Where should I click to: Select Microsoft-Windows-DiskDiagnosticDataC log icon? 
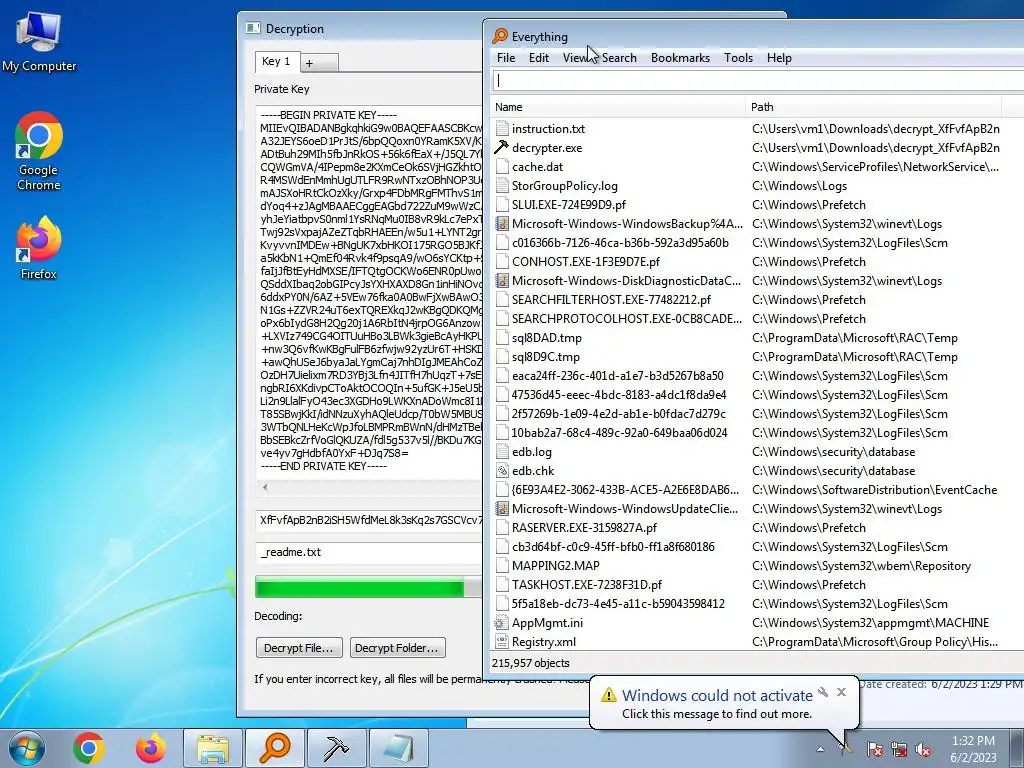[x=502, y=280]
